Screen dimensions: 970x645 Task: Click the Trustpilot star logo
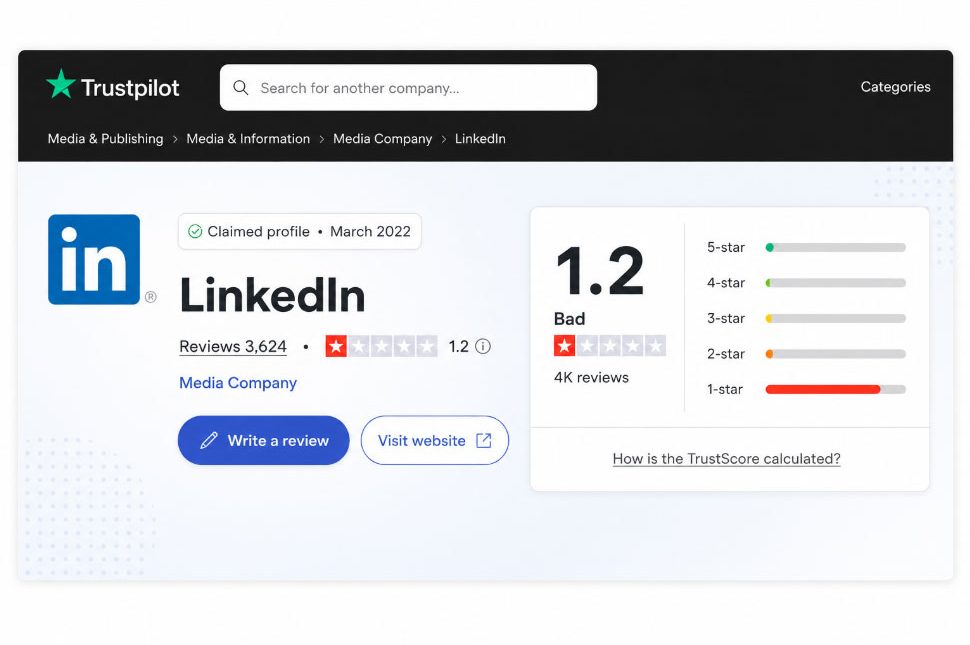pyautogui.click(x=61, y=84)
